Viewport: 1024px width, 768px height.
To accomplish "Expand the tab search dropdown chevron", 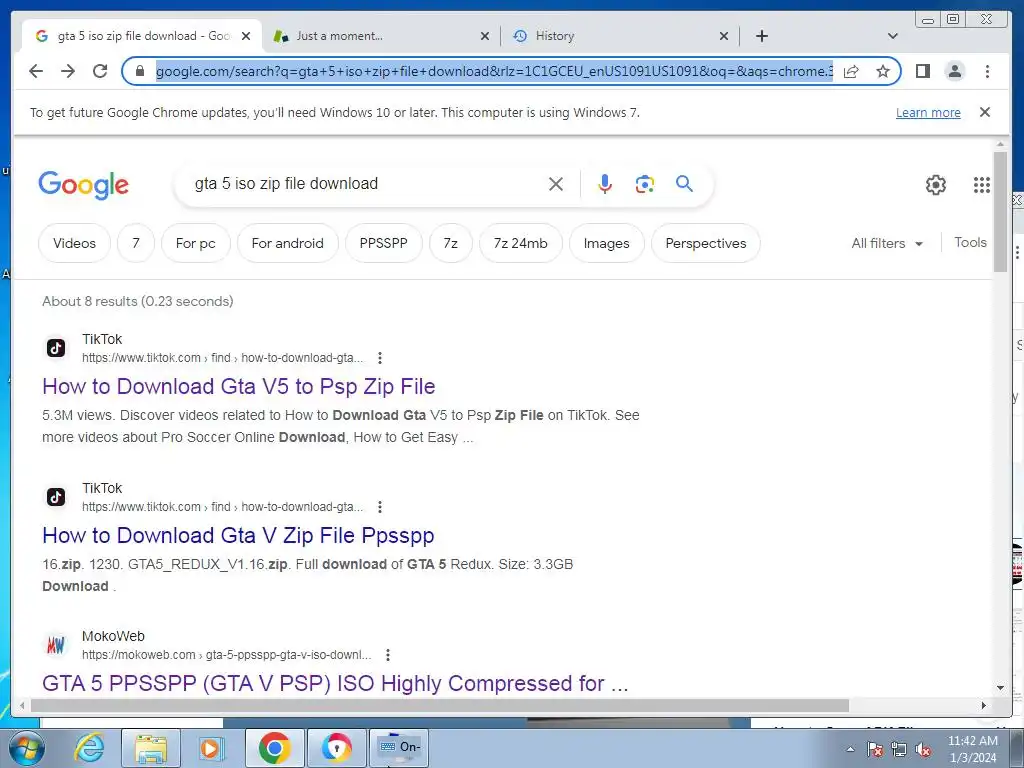I will point(892,36).
